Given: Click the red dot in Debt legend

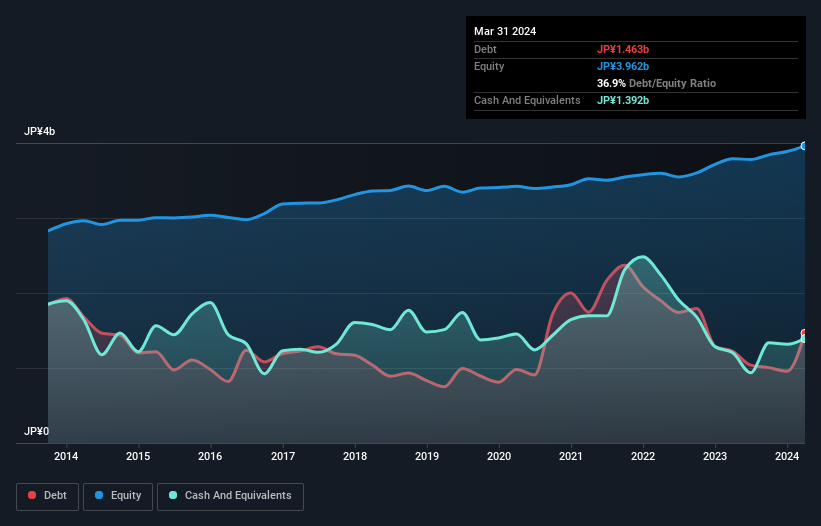Looking at the screenshot, I should (33, 496).
